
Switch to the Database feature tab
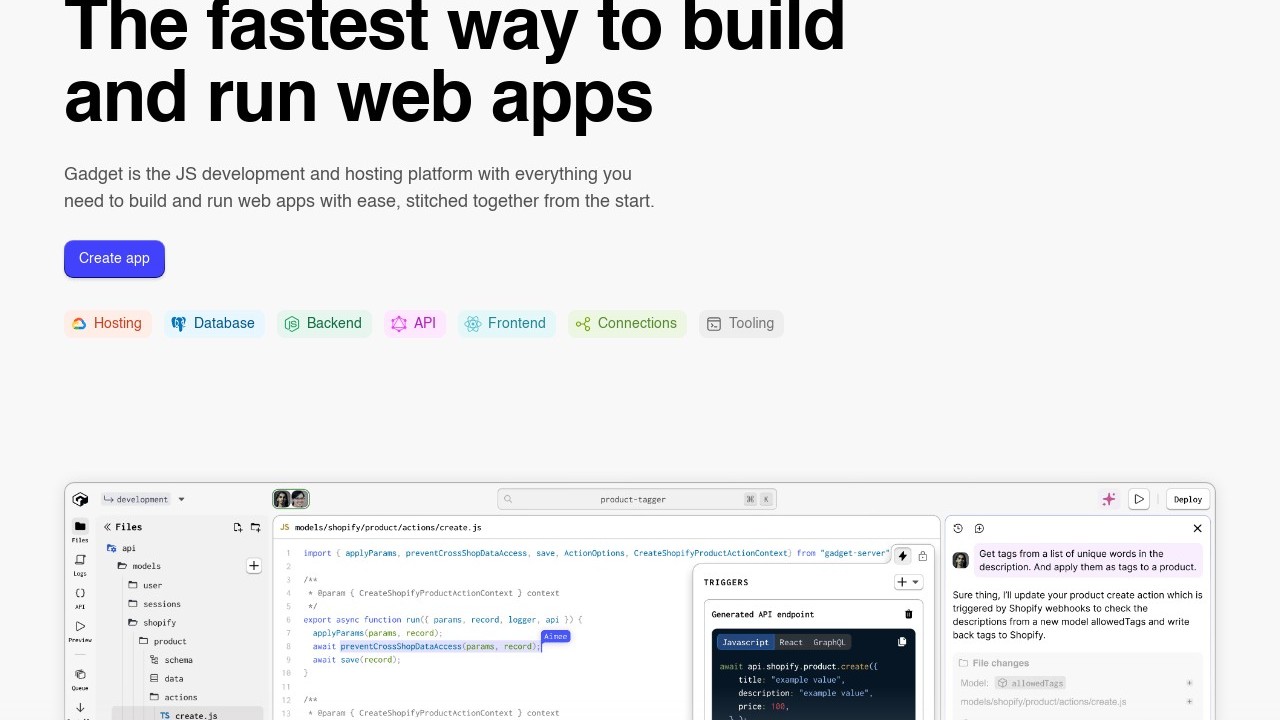click(x=214, y=324)
